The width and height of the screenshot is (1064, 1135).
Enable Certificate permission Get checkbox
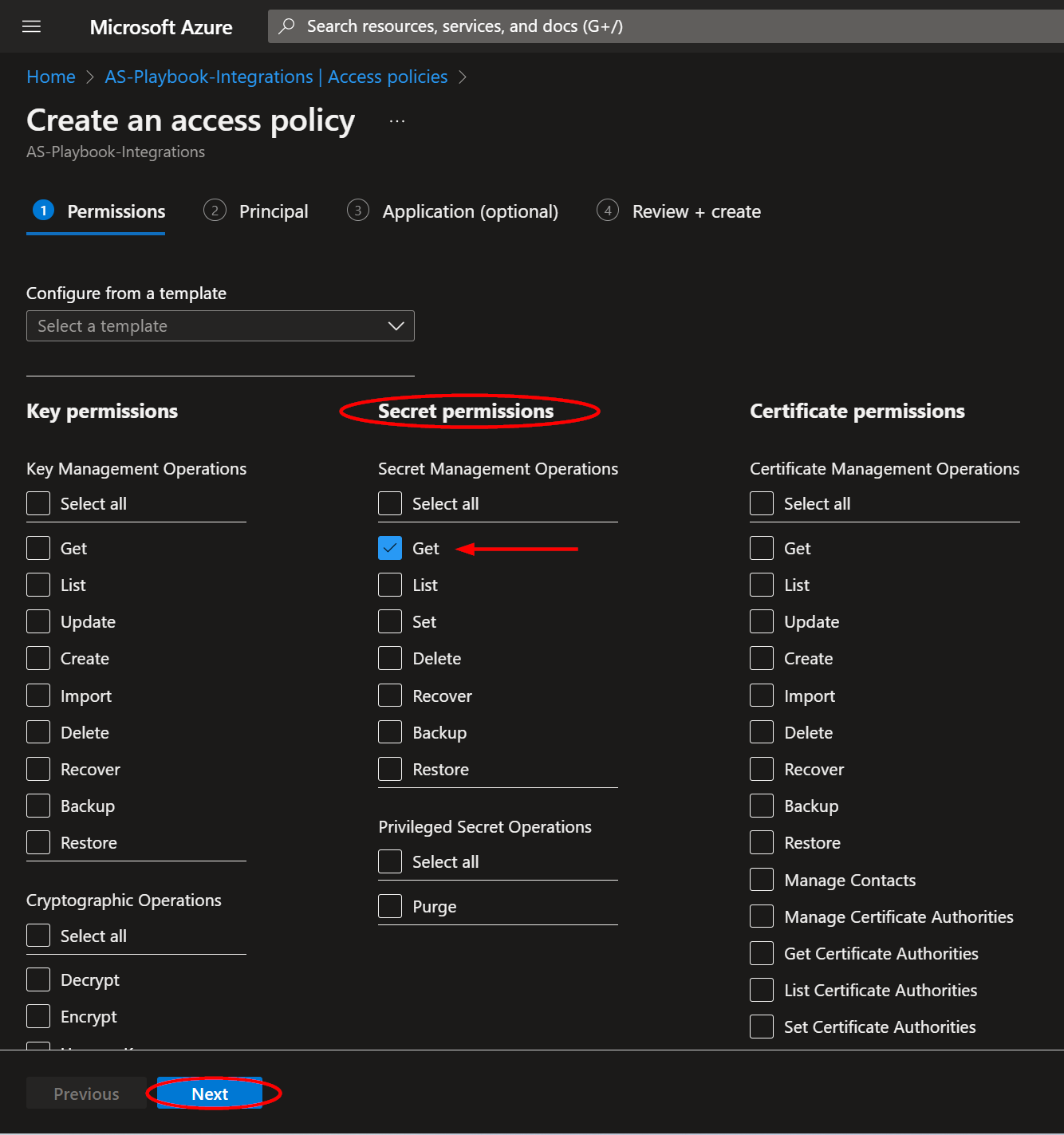coord(762,548)
